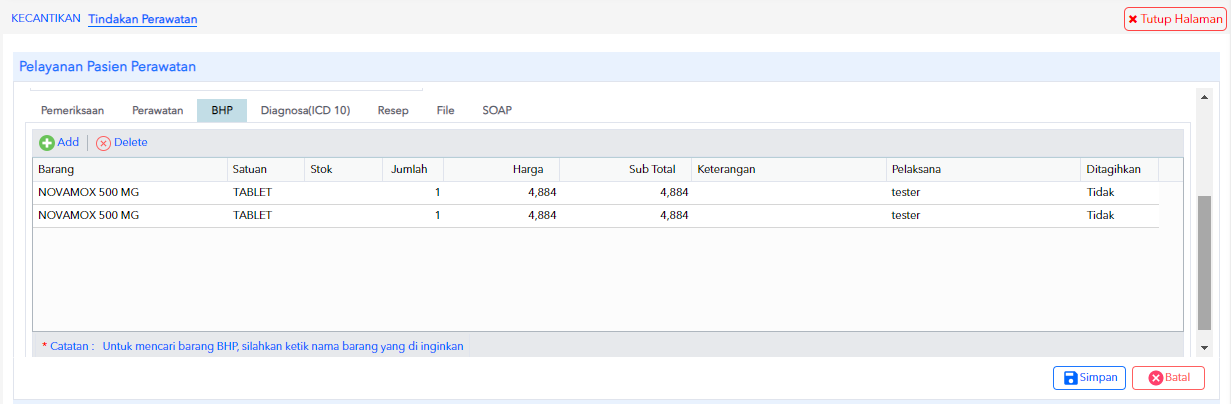
Task: Click the KECANTIKAN breadcrumb link
Action: 45,19
